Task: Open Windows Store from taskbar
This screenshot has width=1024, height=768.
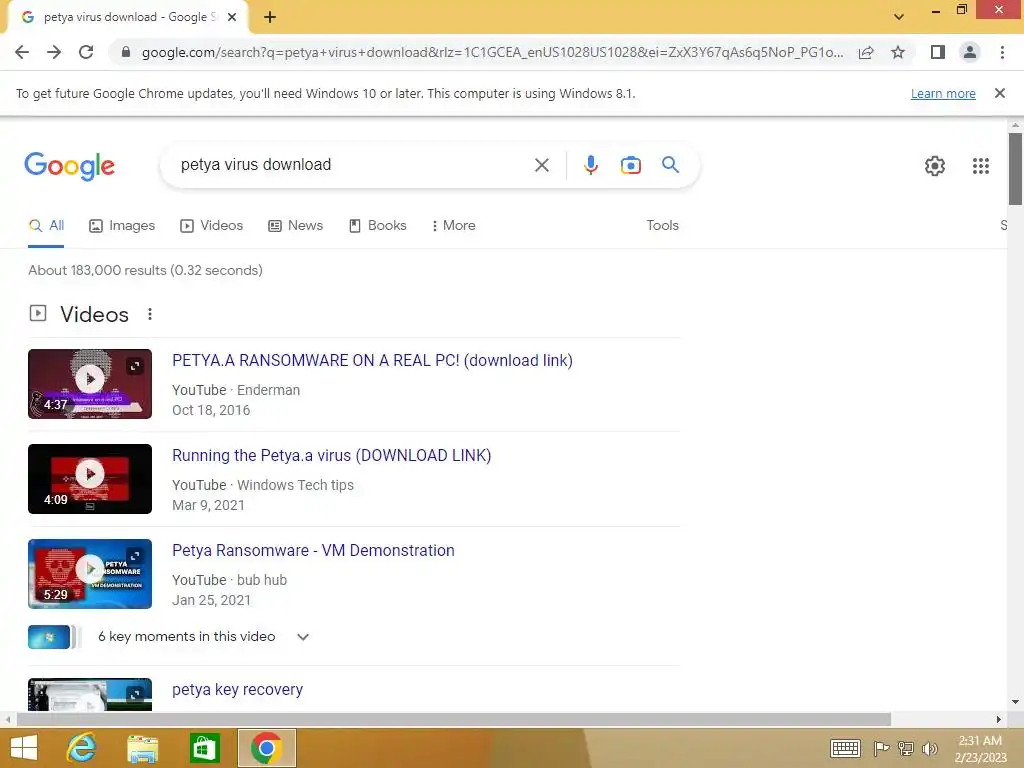Action: click(x=204, y=748)
